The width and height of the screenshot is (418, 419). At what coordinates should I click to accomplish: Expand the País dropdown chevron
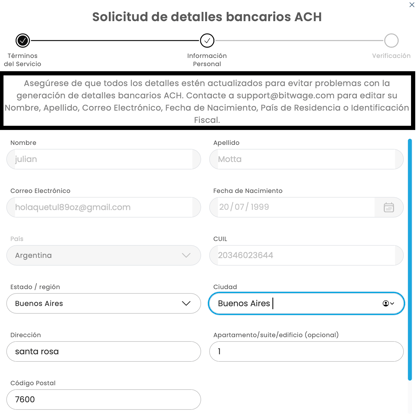pyautogui.click(x=186, y=255)
